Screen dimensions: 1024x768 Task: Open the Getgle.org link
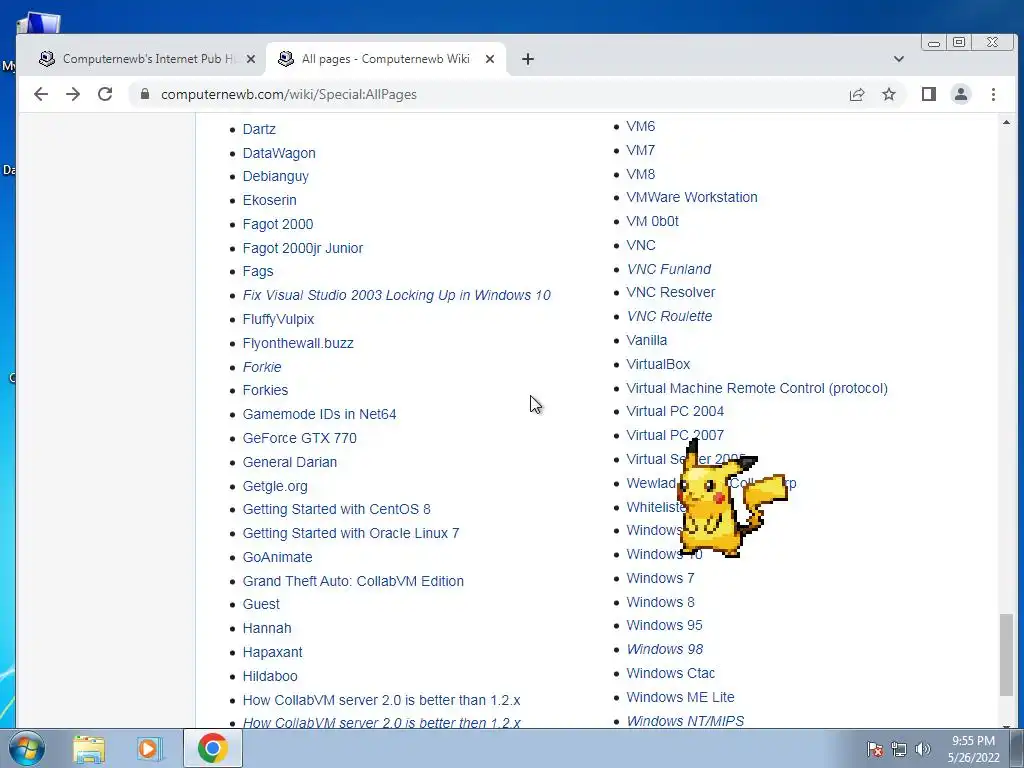tap(275, 486)
